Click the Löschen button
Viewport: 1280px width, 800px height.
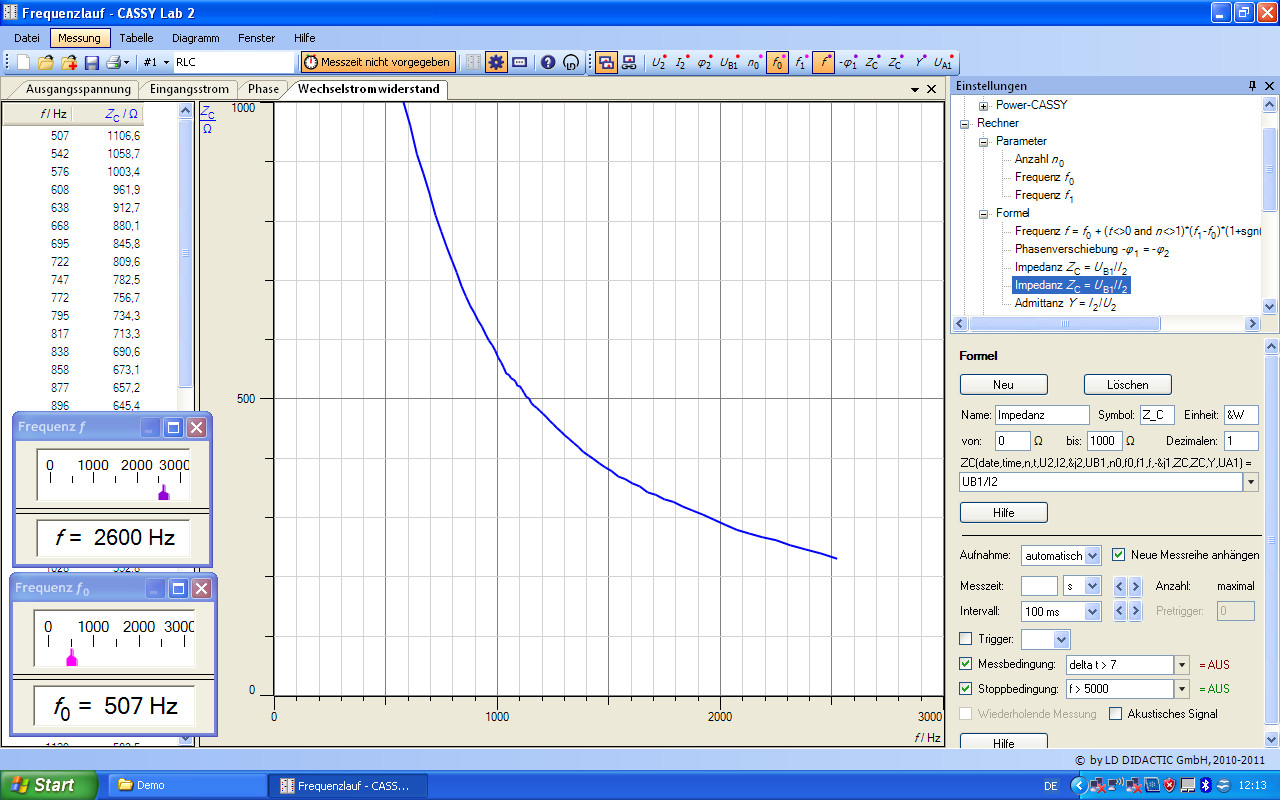click(1127, 385)
